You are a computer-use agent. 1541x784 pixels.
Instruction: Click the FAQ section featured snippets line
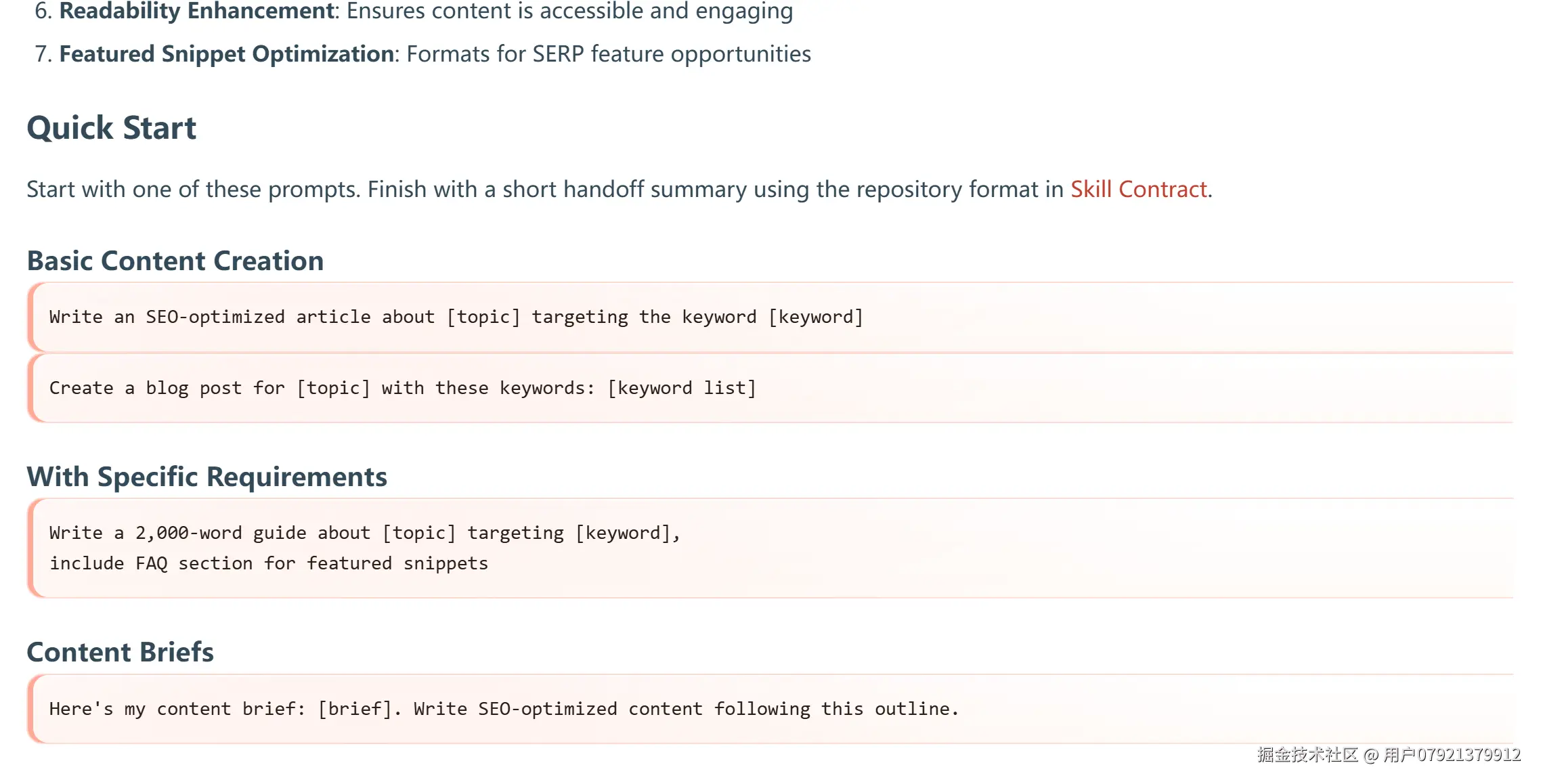point(268,564)
